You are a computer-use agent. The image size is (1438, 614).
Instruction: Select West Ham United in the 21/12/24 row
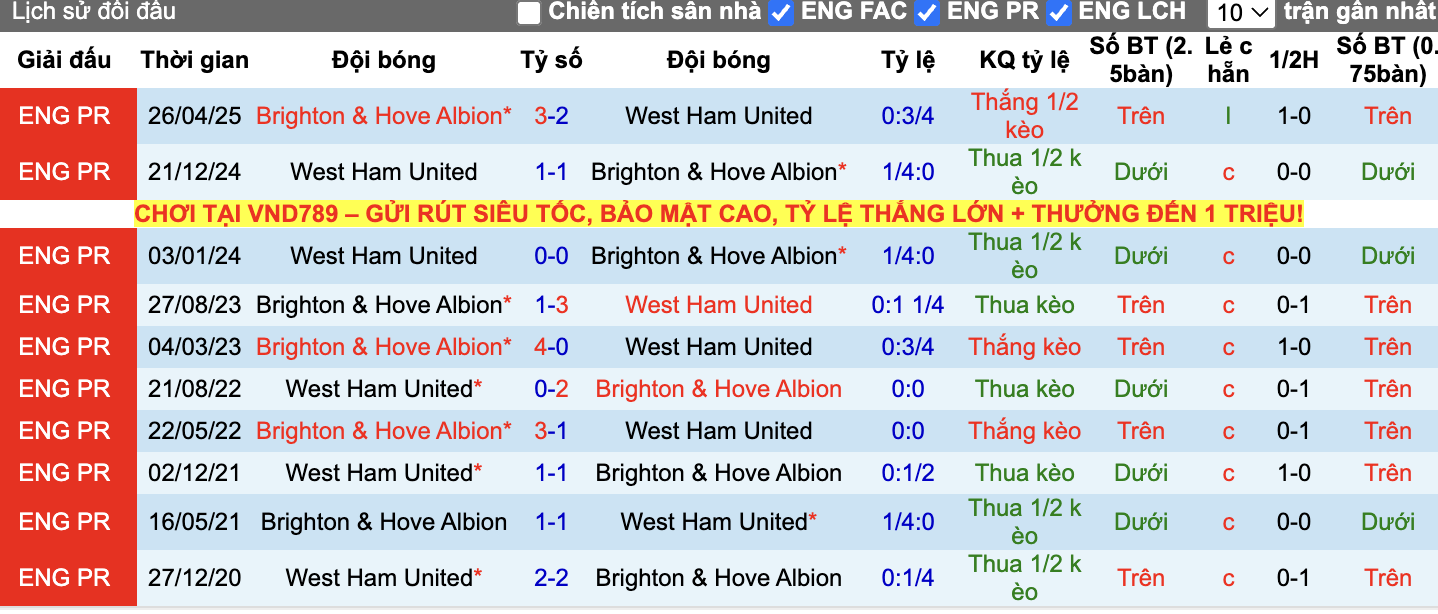point(383,171)
